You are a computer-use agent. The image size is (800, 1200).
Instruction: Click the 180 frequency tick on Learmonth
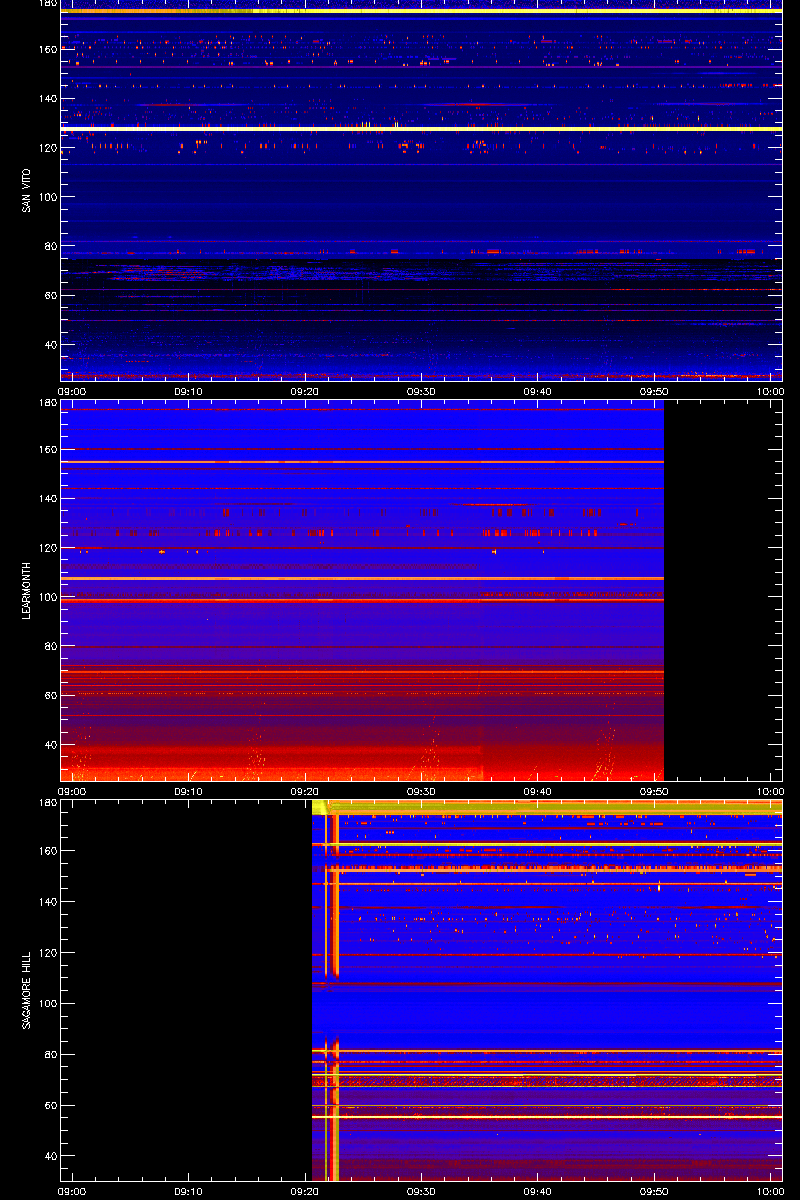46,403
